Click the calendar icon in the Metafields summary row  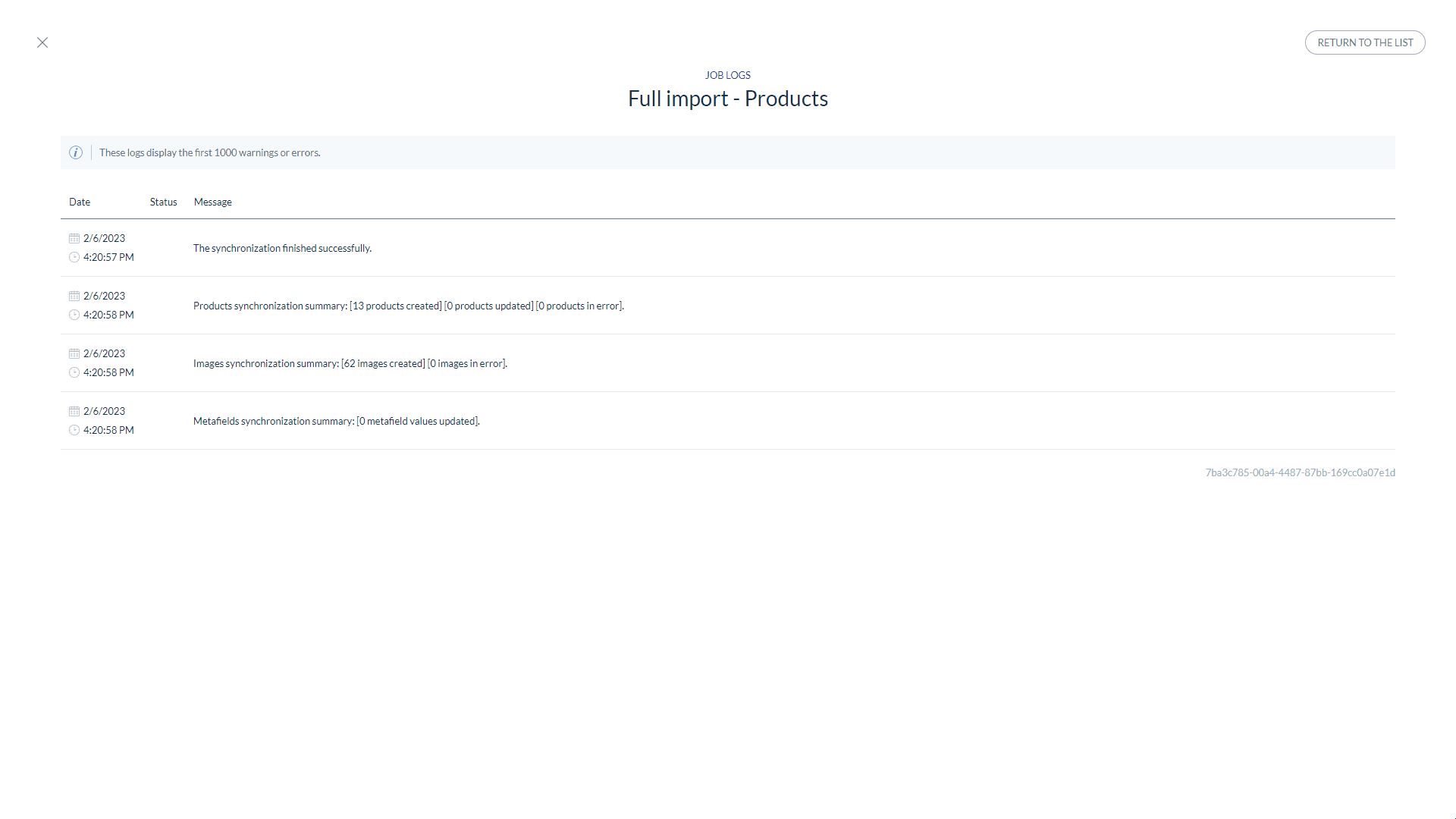[74, 411]
